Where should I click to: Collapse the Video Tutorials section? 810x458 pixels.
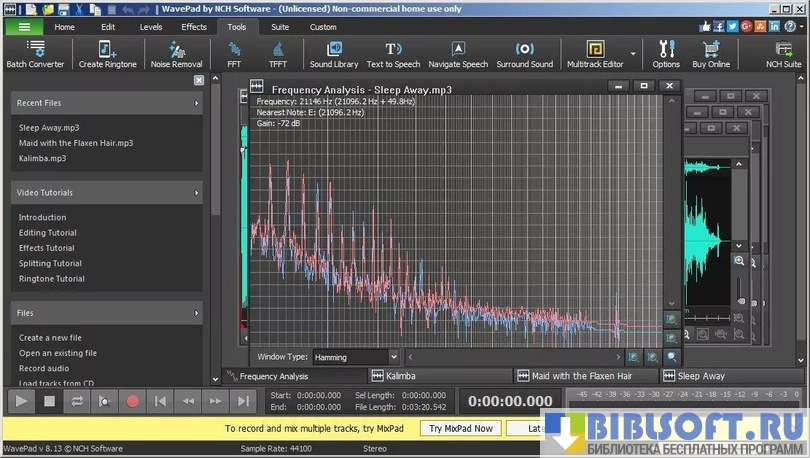click(x=196, y=192)
